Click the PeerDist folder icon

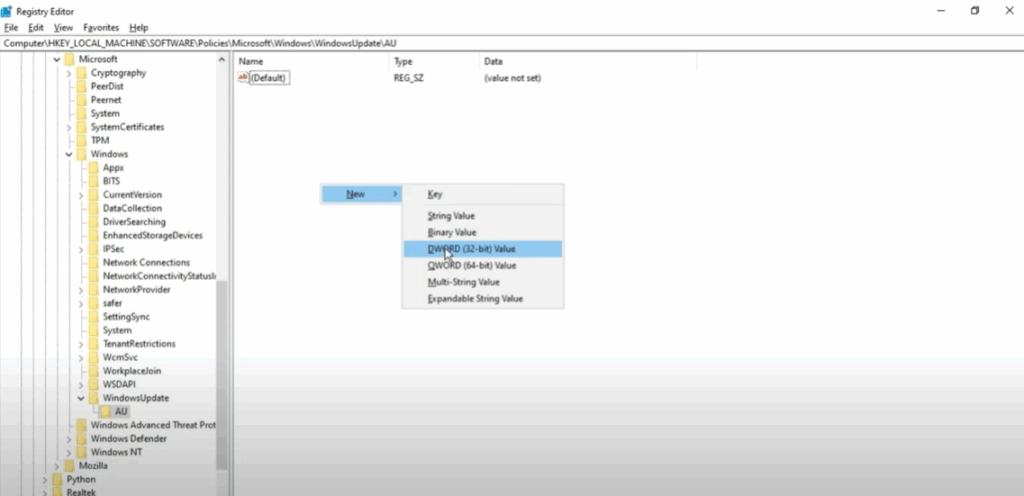(82, 86)
